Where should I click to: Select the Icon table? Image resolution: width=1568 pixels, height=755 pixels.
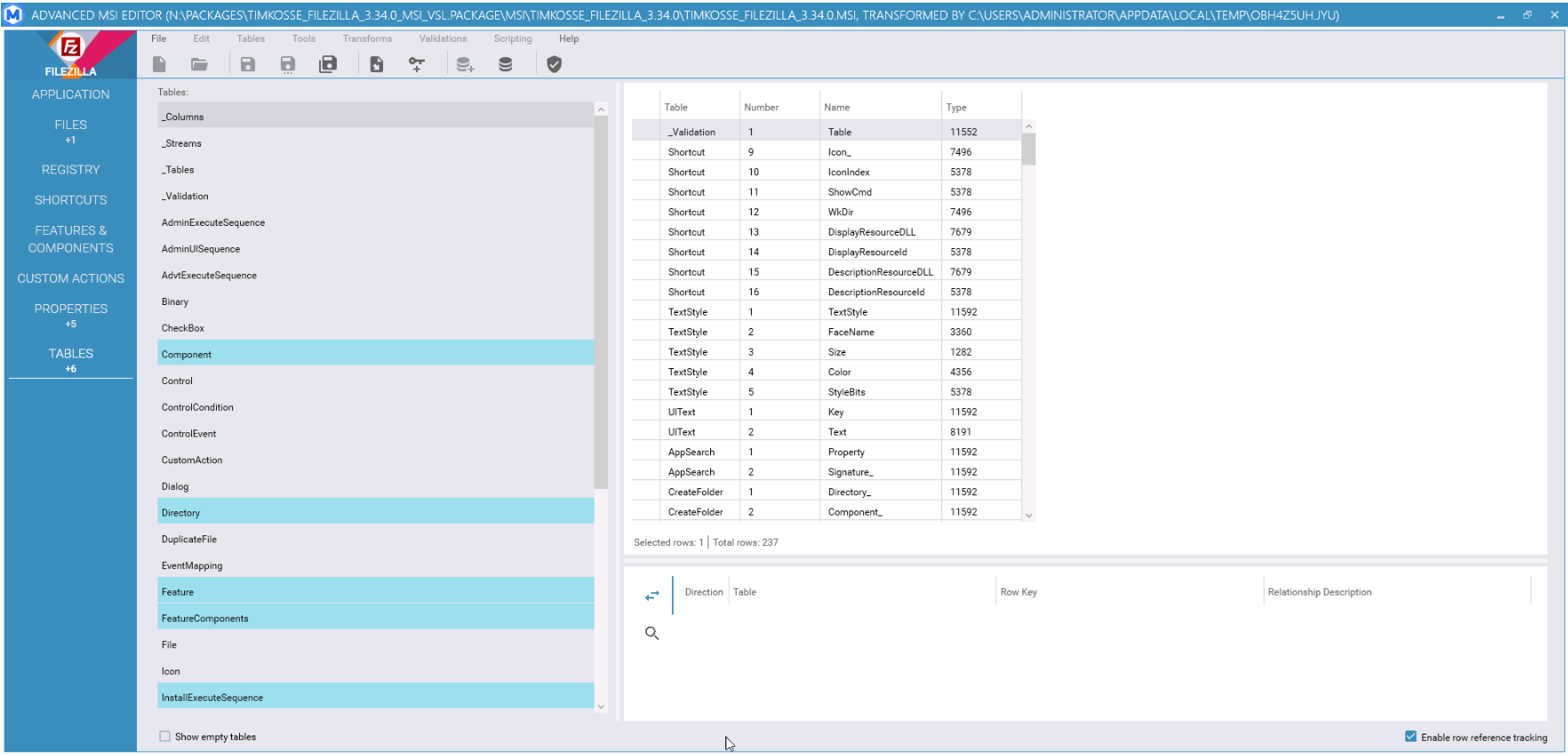point(376,671)
